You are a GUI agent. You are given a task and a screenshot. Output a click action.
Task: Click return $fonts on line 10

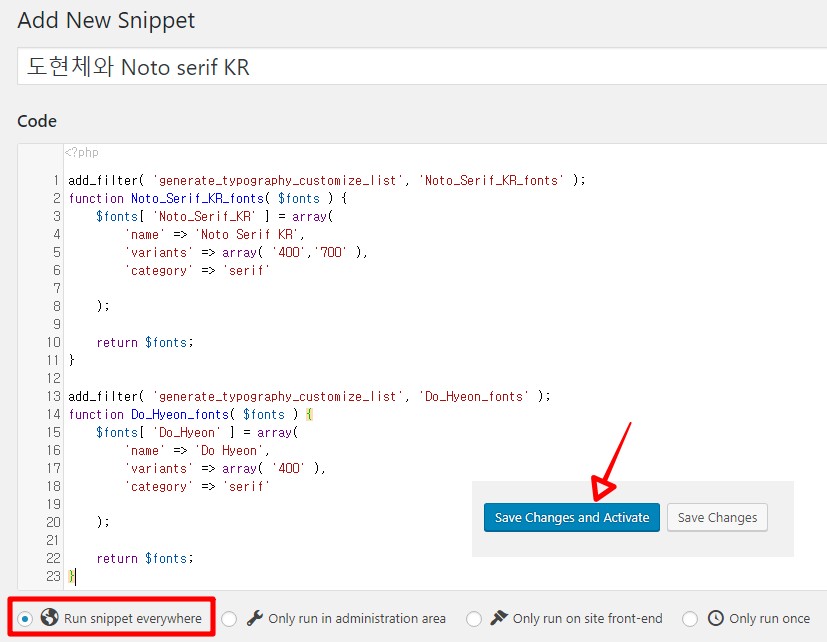pos(145,342)
